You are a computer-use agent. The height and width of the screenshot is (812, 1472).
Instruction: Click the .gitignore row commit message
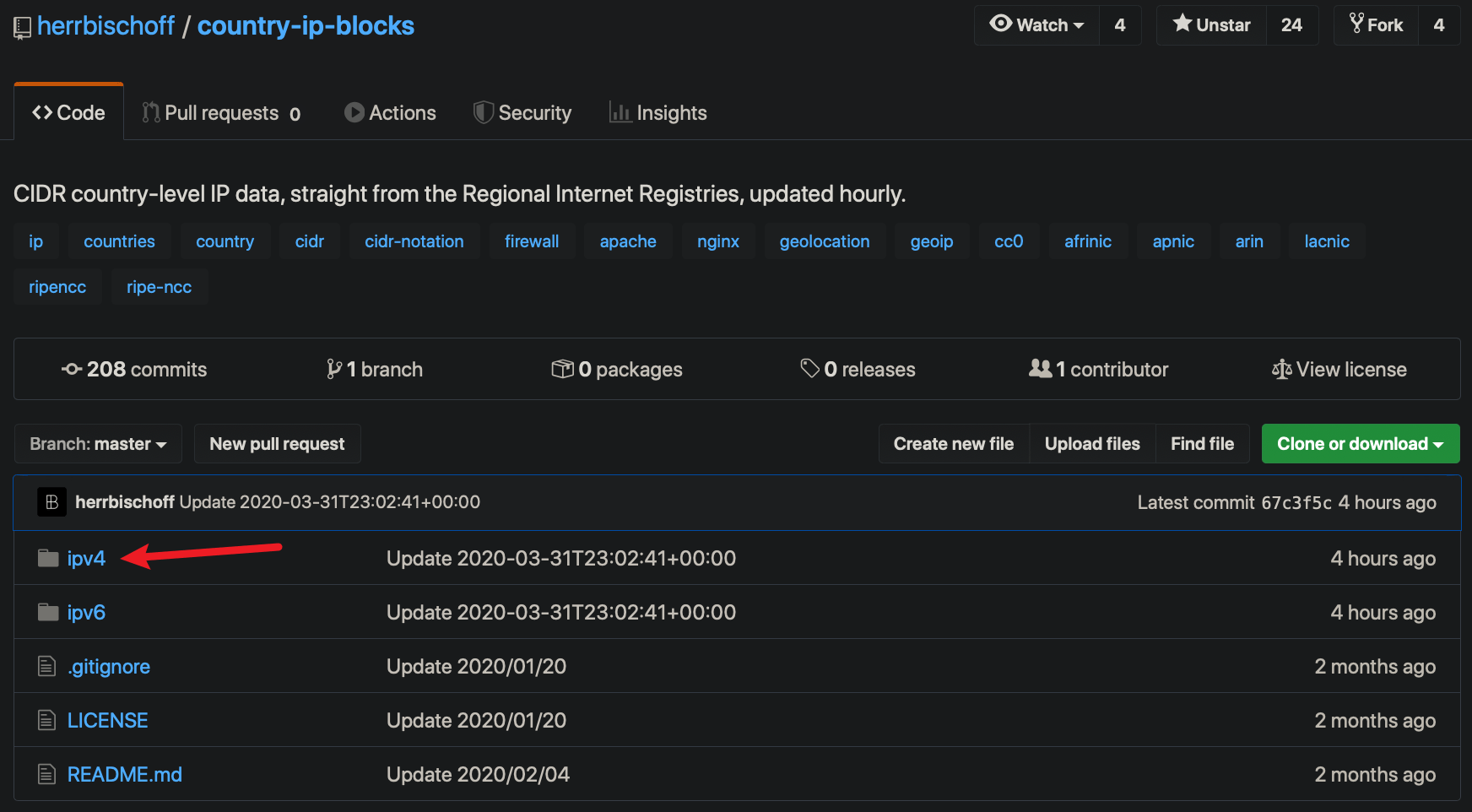476,667
